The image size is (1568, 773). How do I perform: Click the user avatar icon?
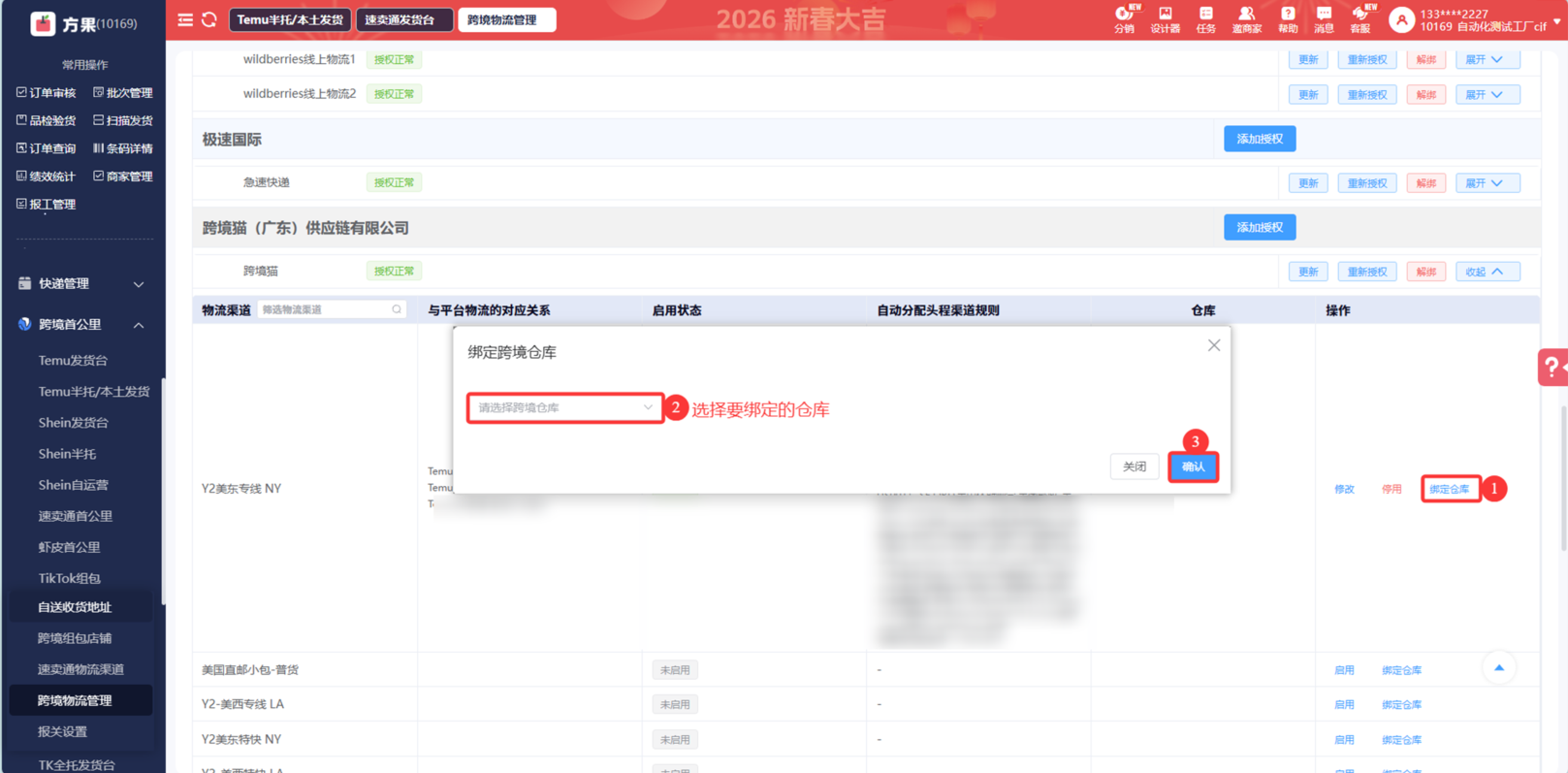pos(1401,19)
